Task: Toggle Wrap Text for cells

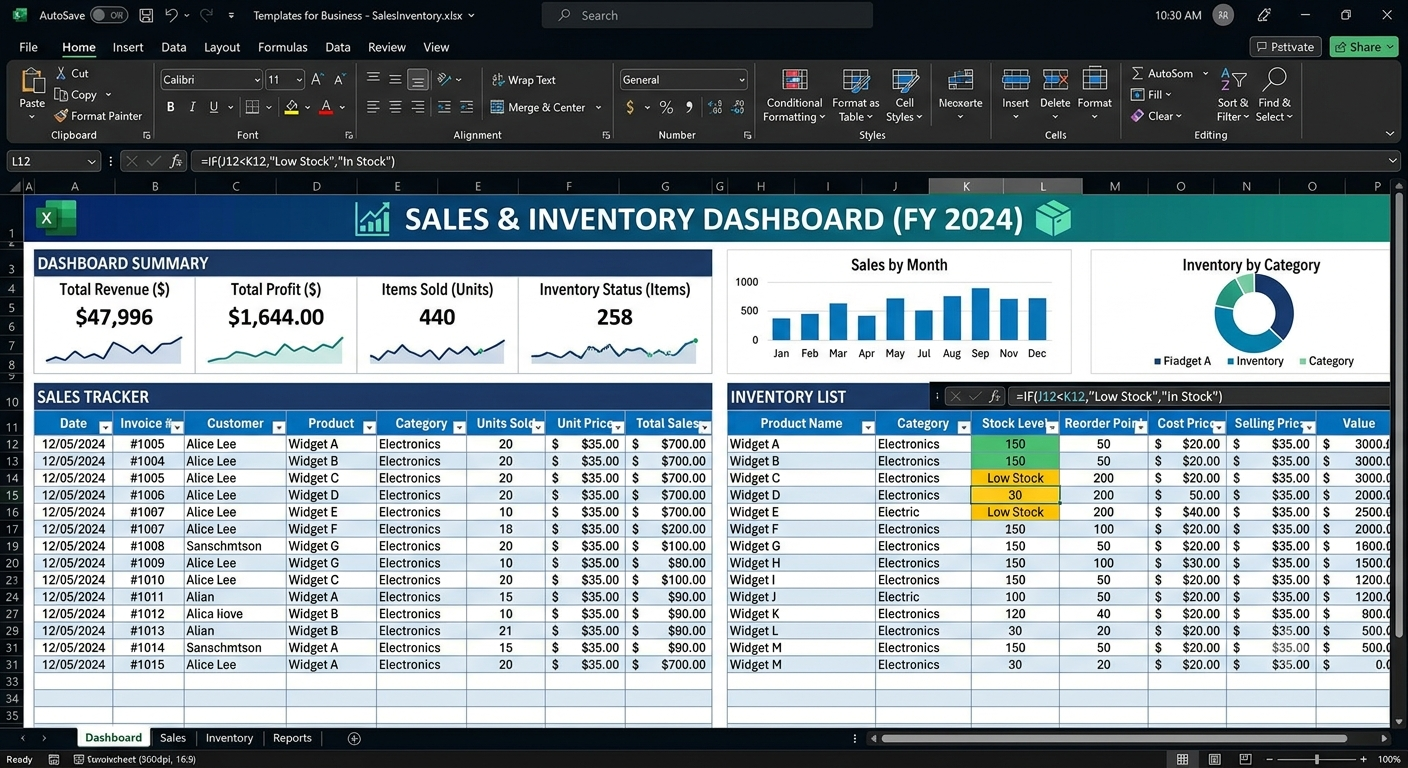Action: pyautogui.click(x=523, y=80)
